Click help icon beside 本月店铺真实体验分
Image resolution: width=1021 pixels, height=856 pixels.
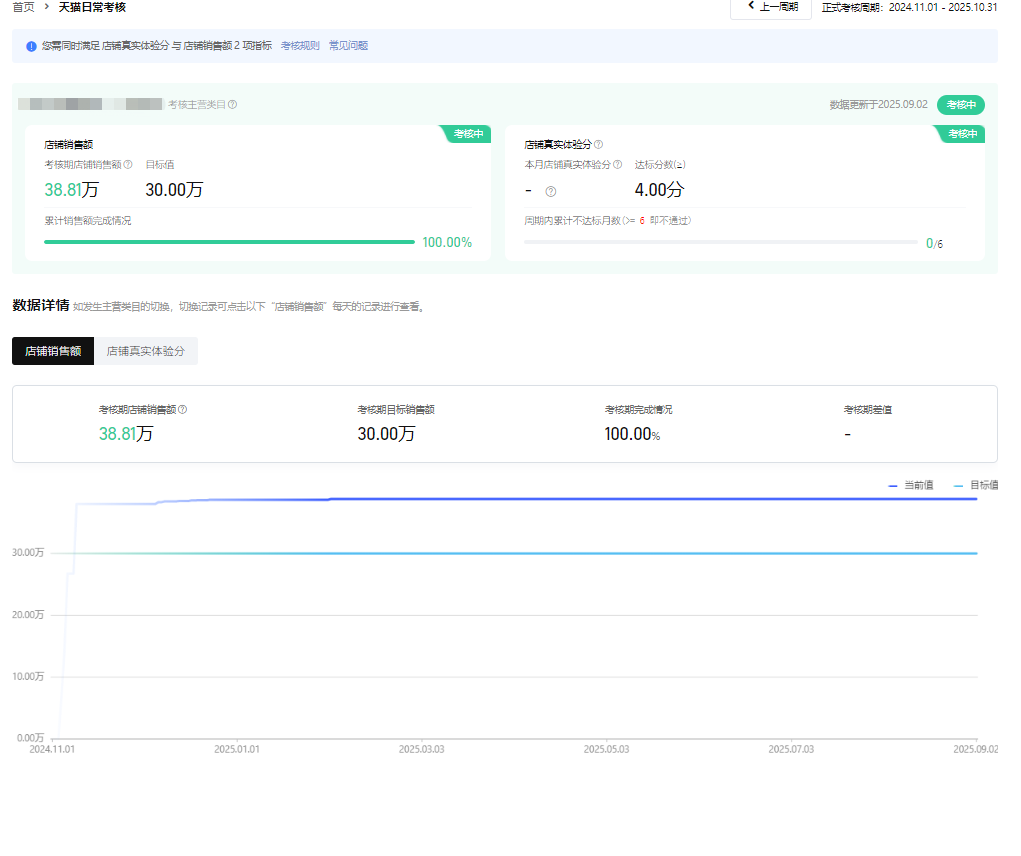(617, 165)
